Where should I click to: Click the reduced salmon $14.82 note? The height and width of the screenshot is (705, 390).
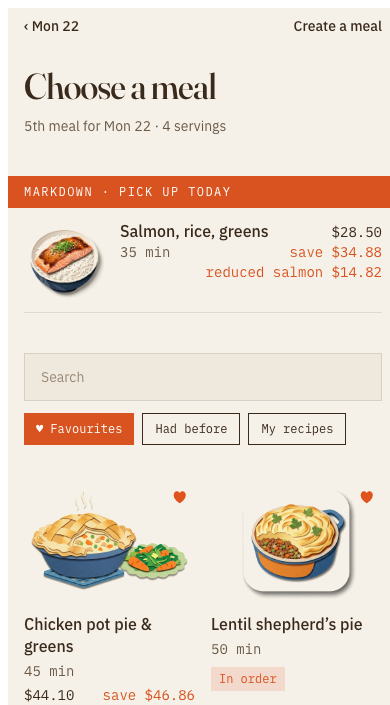(294, 272)
